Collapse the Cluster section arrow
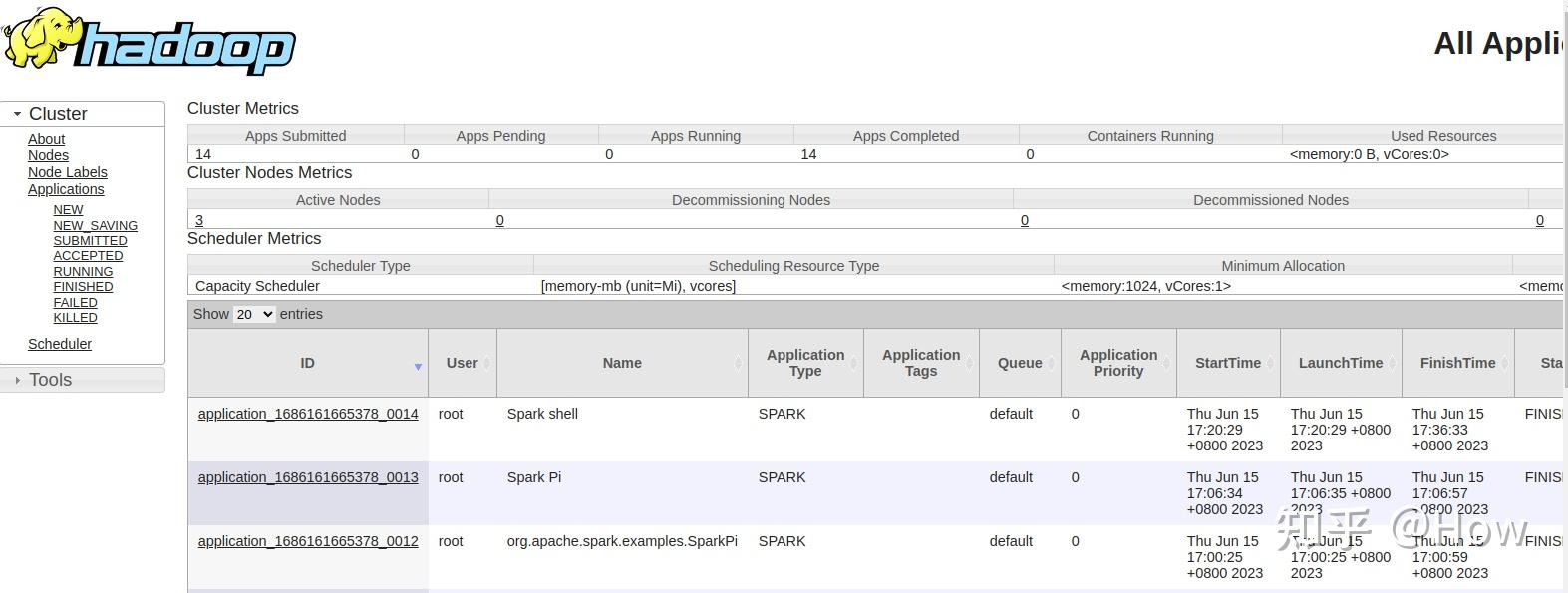 tap(17, 114)
